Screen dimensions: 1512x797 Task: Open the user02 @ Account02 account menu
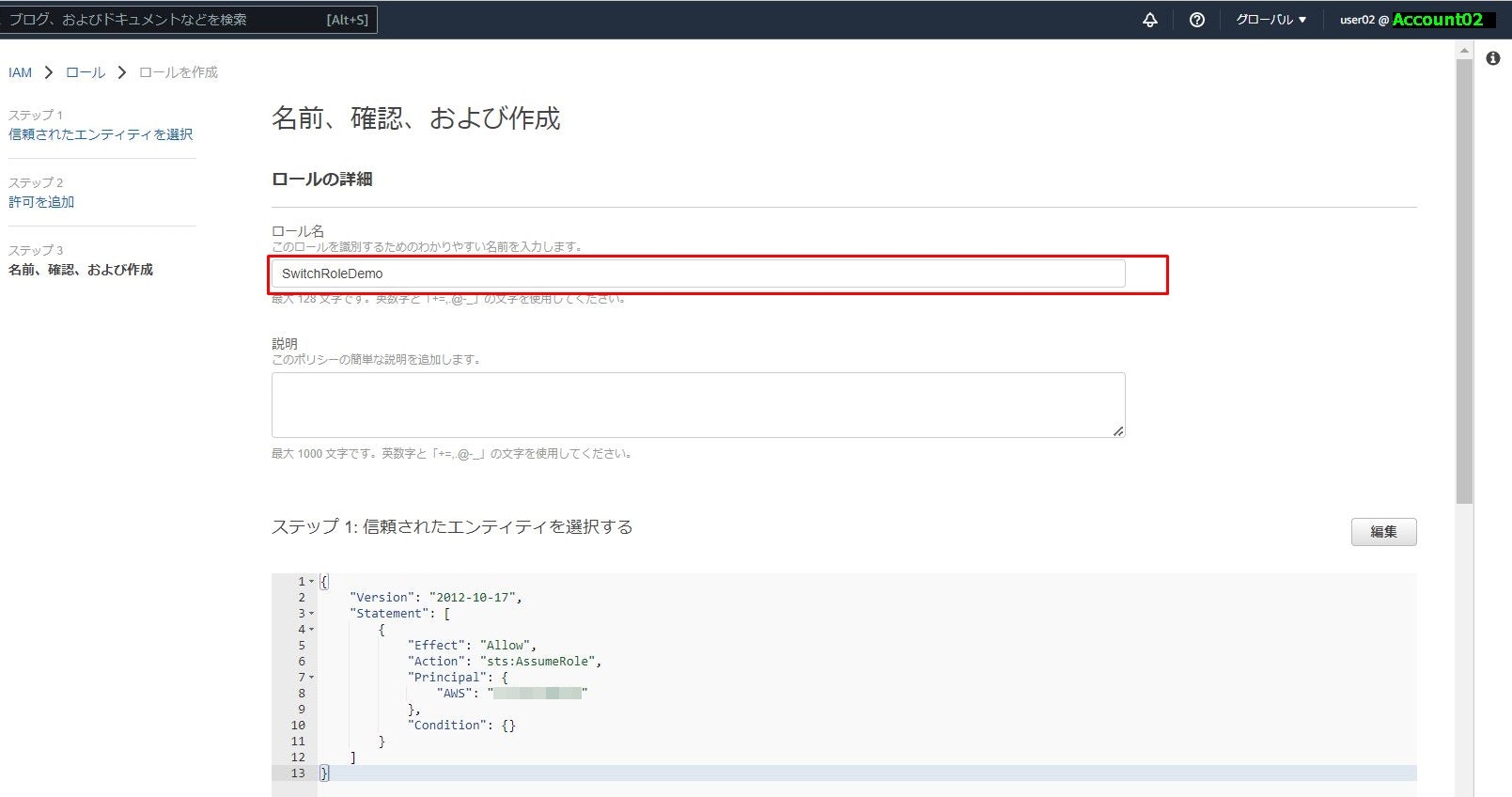coord(1416,20)
